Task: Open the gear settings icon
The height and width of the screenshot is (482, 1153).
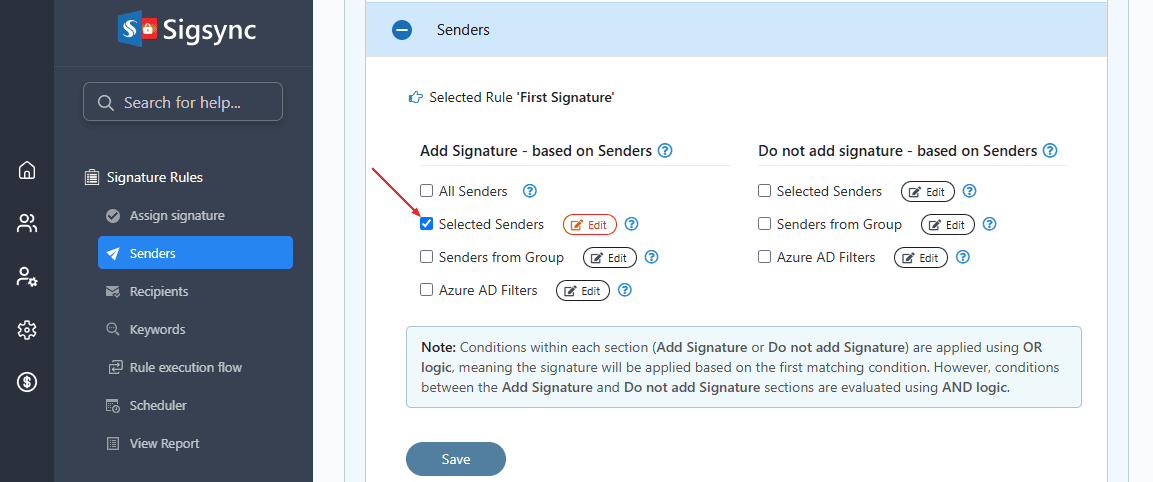Action: 27,330
